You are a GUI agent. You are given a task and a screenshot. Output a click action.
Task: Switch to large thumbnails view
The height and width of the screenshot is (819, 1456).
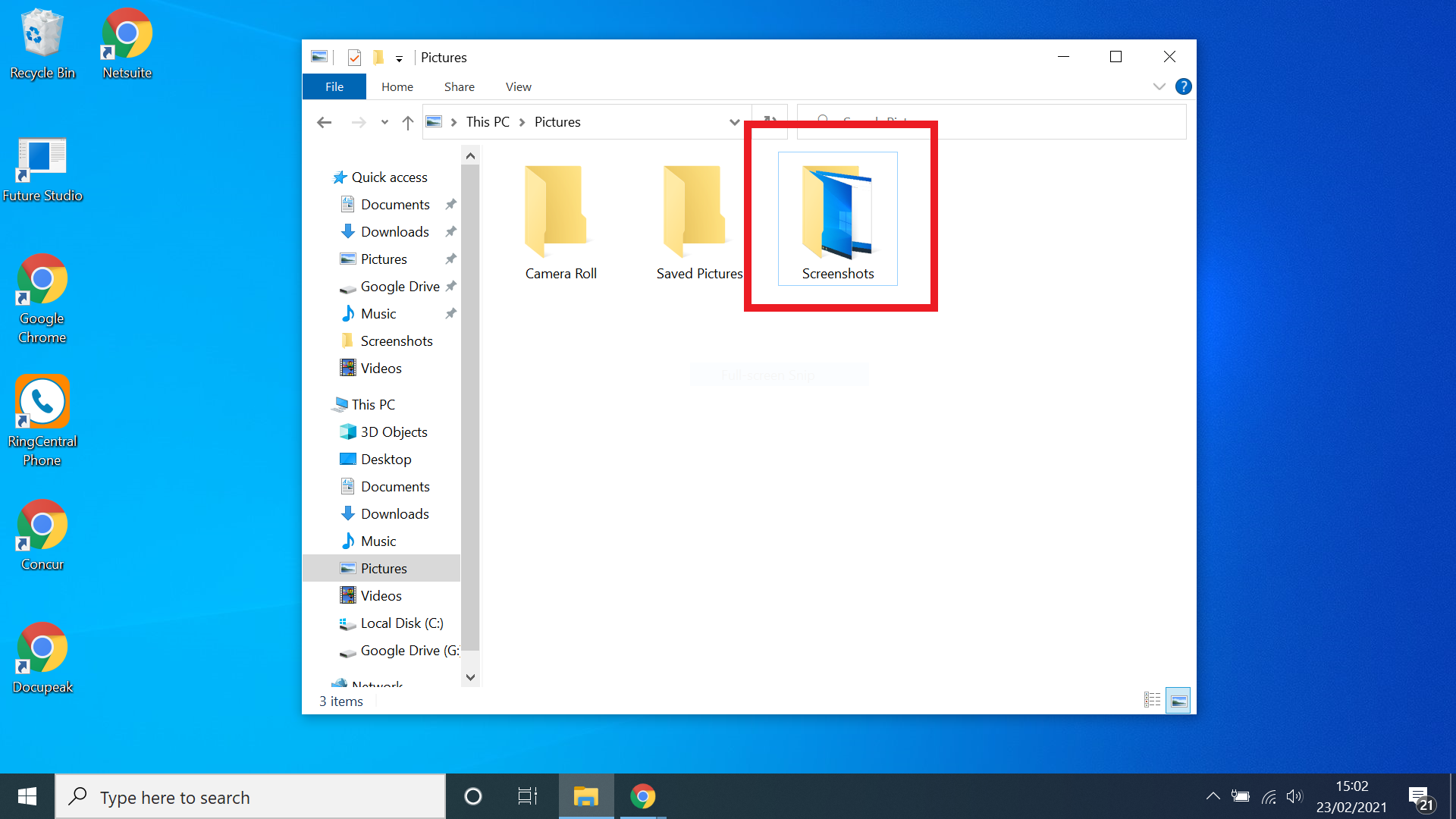tap(1178, 700)
